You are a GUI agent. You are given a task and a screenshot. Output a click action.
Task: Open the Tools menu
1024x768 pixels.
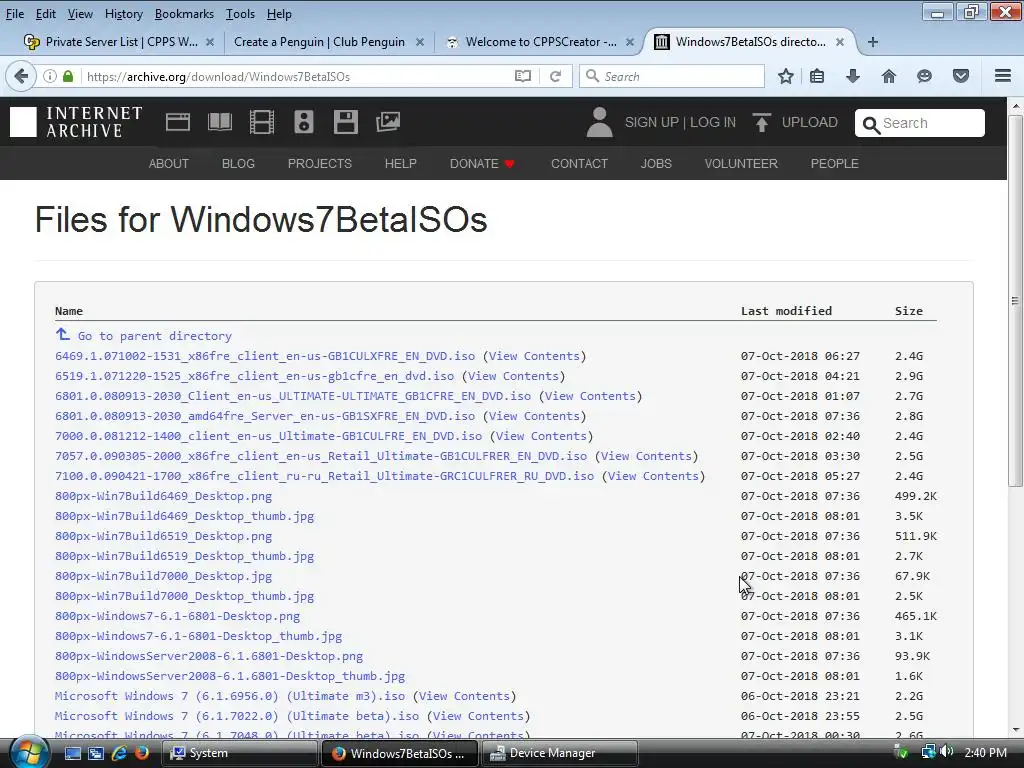(x=240, y=14)
